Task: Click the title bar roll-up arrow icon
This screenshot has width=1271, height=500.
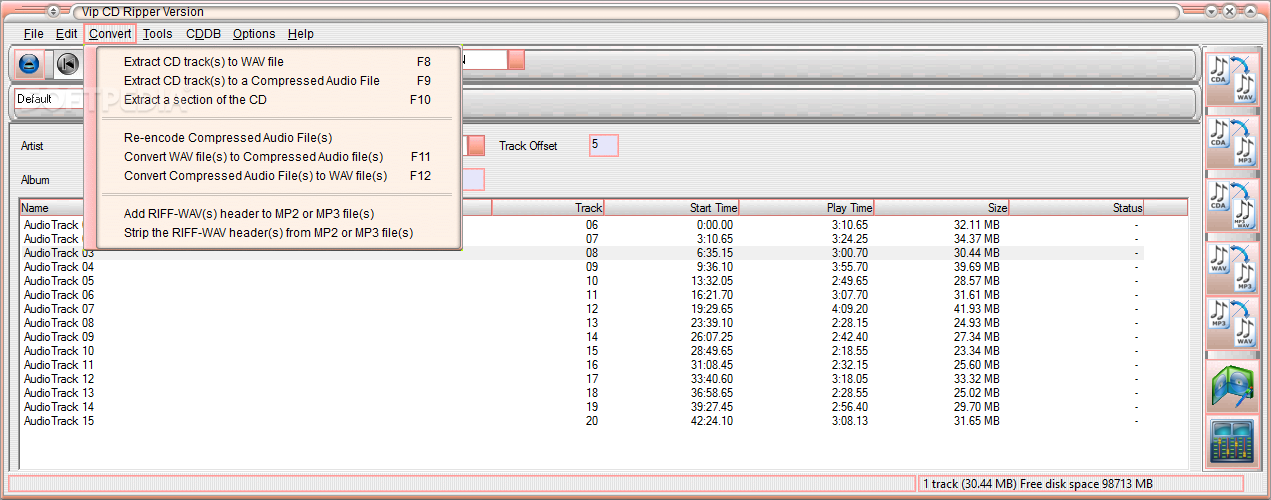Action: (x=52, y=11)
